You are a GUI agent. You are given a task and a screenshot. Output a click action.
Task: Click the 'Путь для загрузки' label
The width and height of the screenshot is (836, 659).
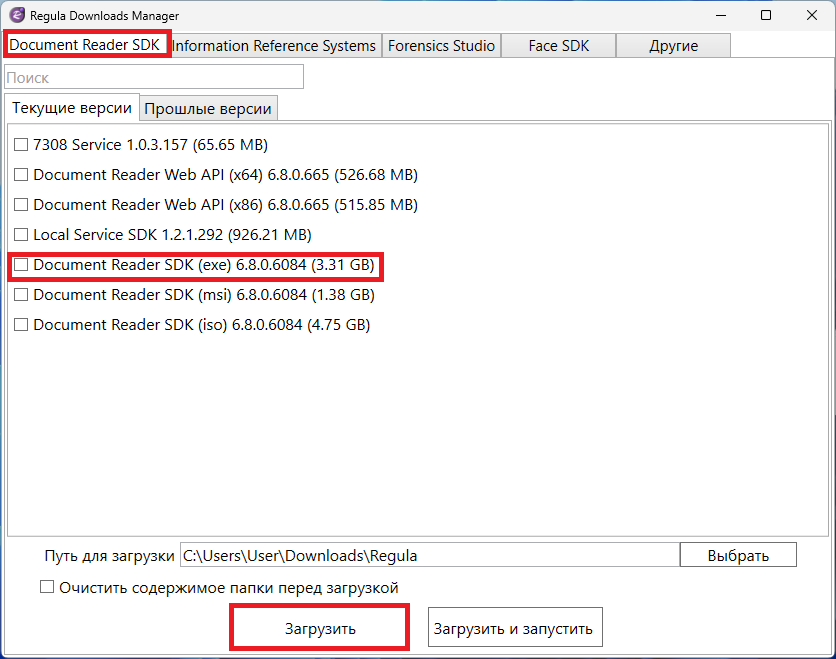coord(109,556)
